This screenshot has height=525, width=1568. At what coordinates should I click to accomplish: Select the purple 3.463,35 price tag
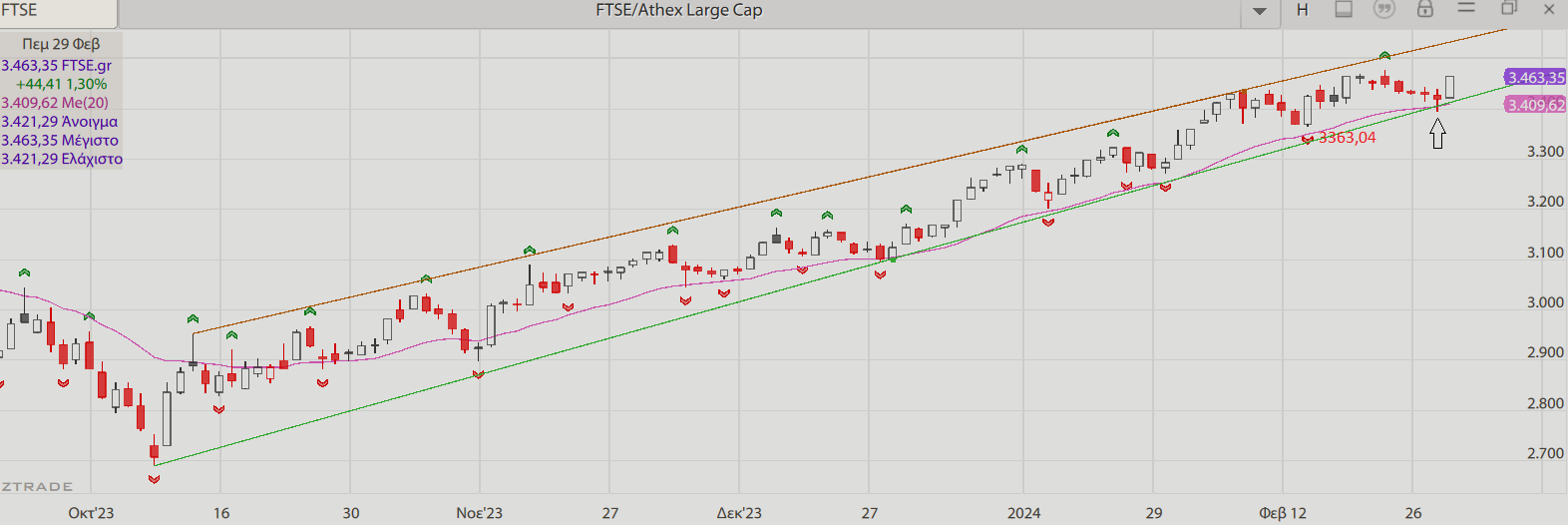pyautogui.click(x=1535, y=78)
